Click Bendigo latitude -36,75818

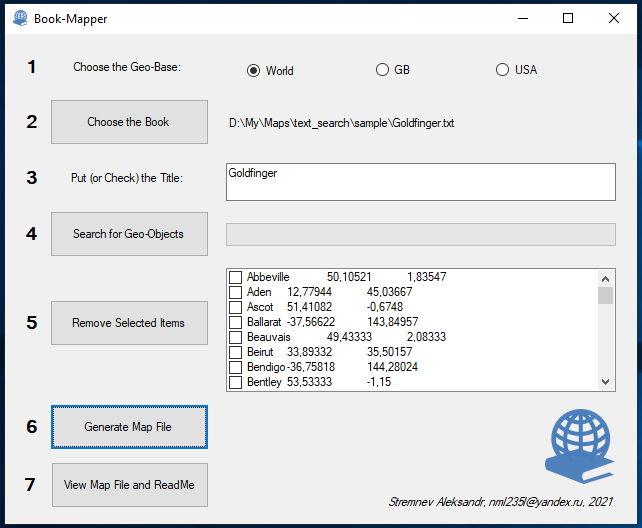pyautogui.click(x=311, y=367)
